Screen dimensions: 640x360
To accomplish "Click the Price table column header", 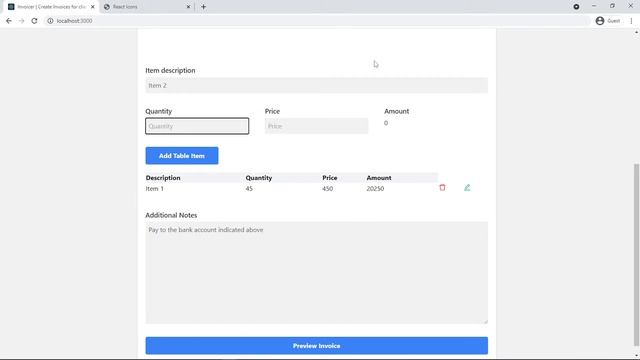I will tap(330, 178).
